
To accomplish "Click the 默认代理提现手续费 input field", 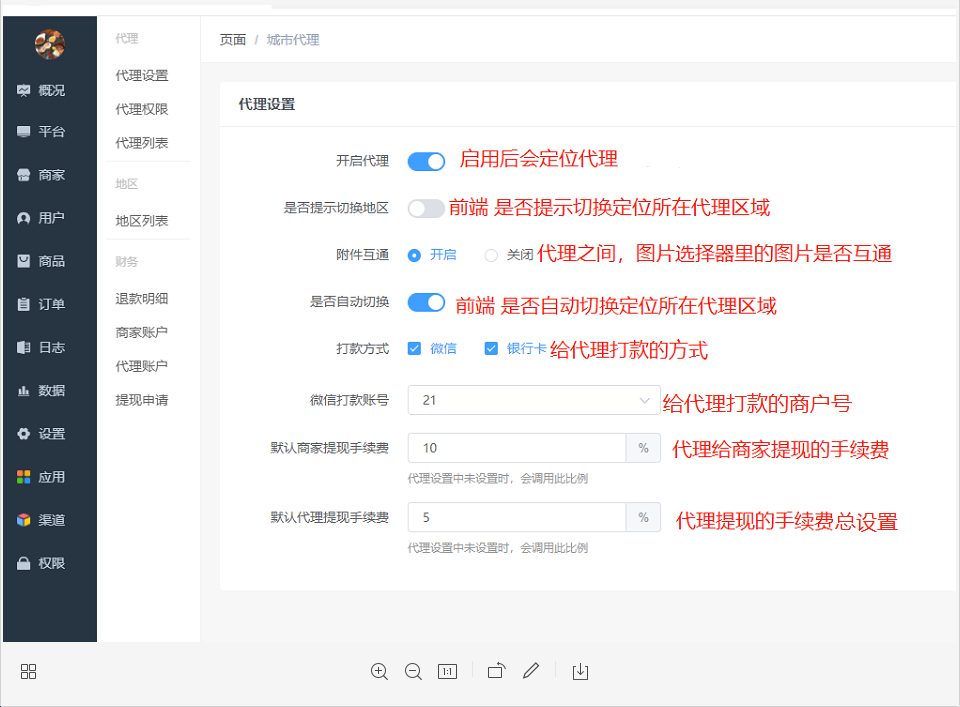I will 517,518.
